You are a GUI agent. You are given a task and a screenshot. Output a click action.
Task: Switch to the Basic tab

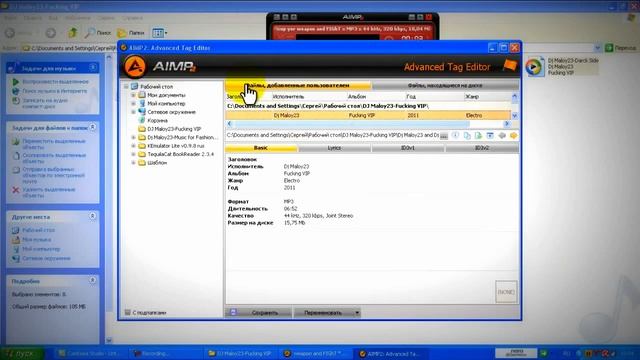(261, 148)
